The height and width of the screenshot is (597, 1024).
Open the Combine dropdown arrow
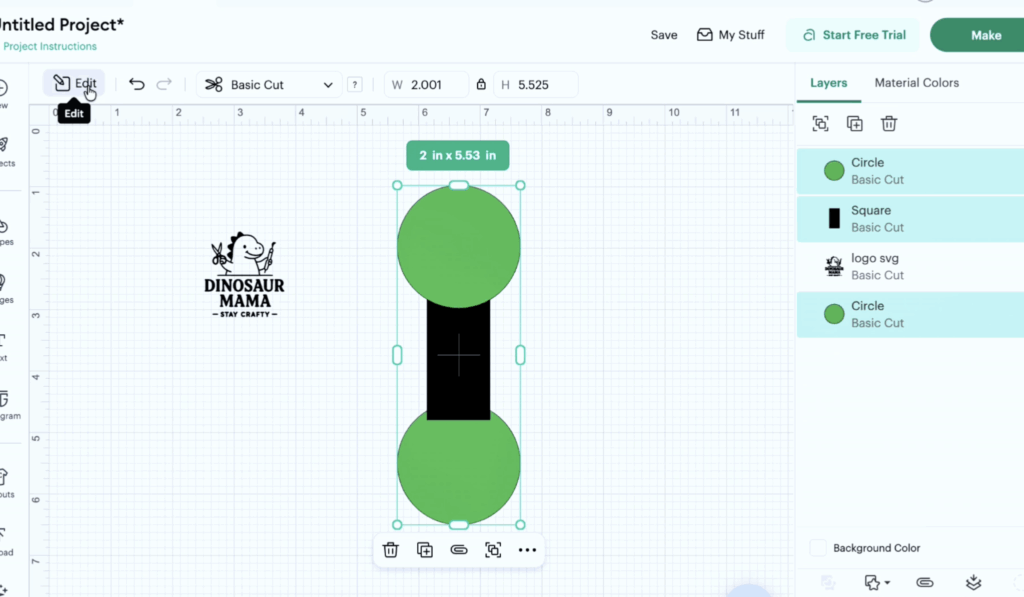coord(887,583)
